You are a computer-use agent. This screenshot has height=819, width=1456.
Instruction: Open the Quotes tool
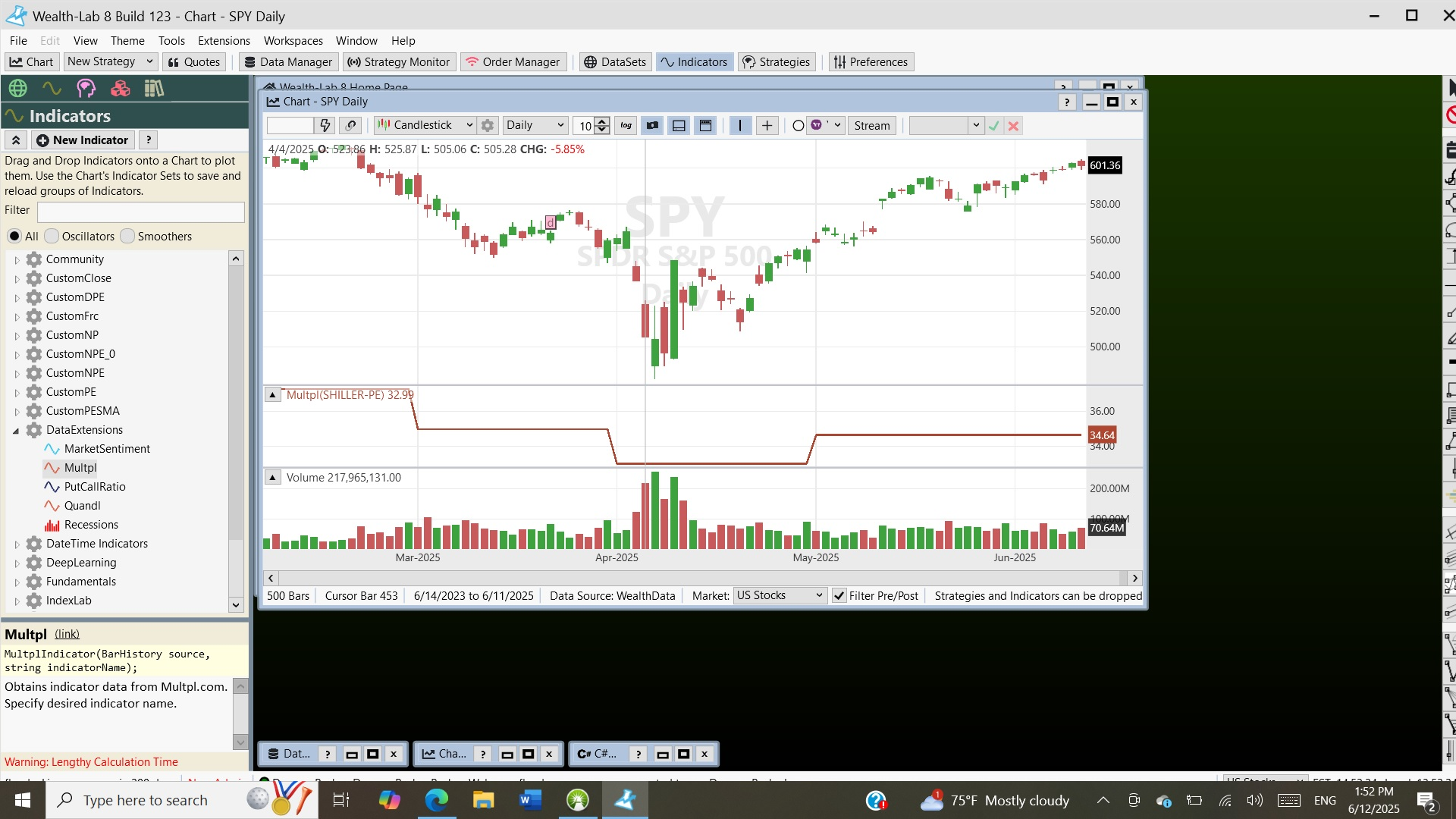(194, 62)
